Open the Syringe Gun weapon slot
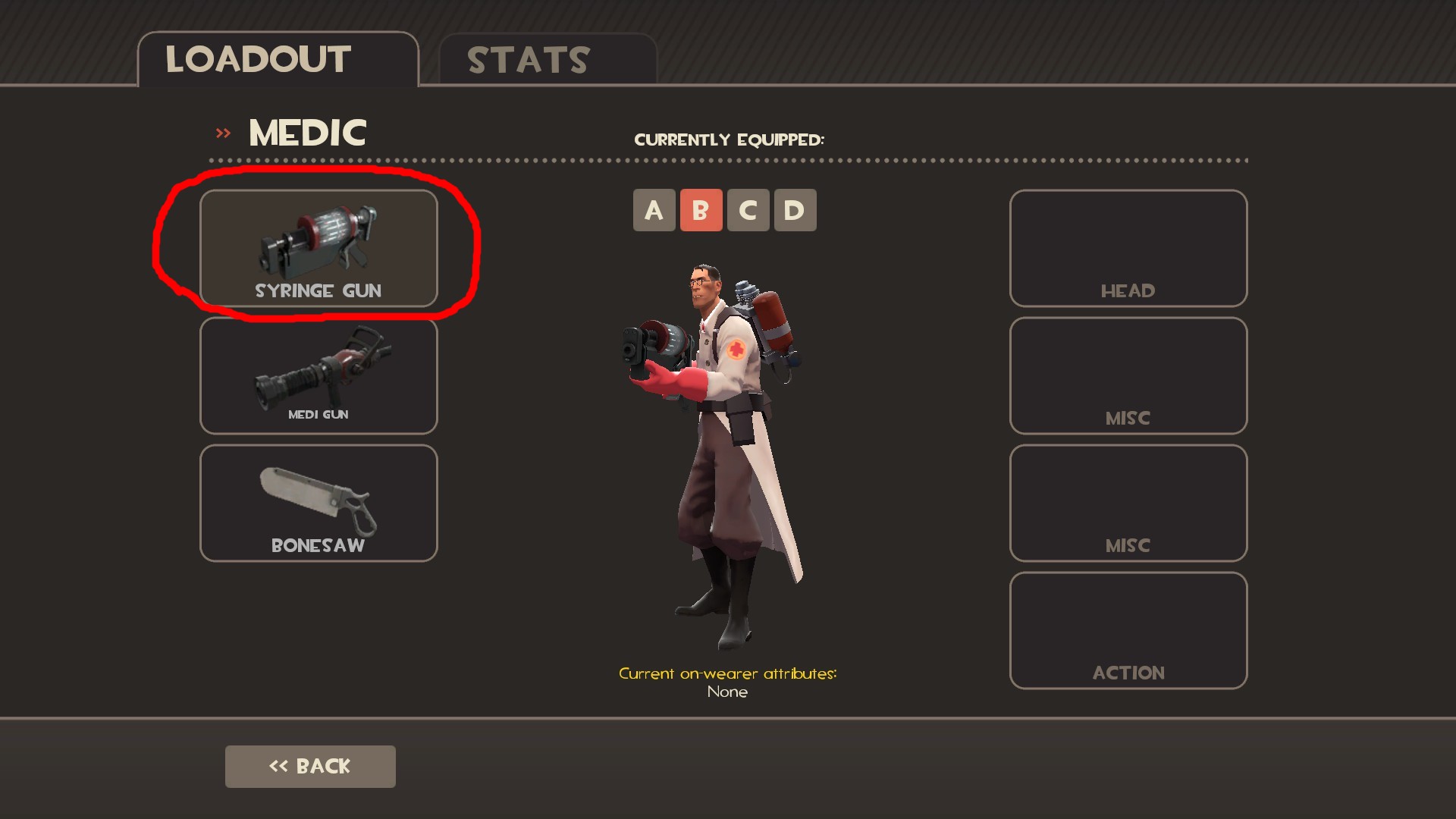This screenshot has height=819, width=1456. (x=318, y=248)
